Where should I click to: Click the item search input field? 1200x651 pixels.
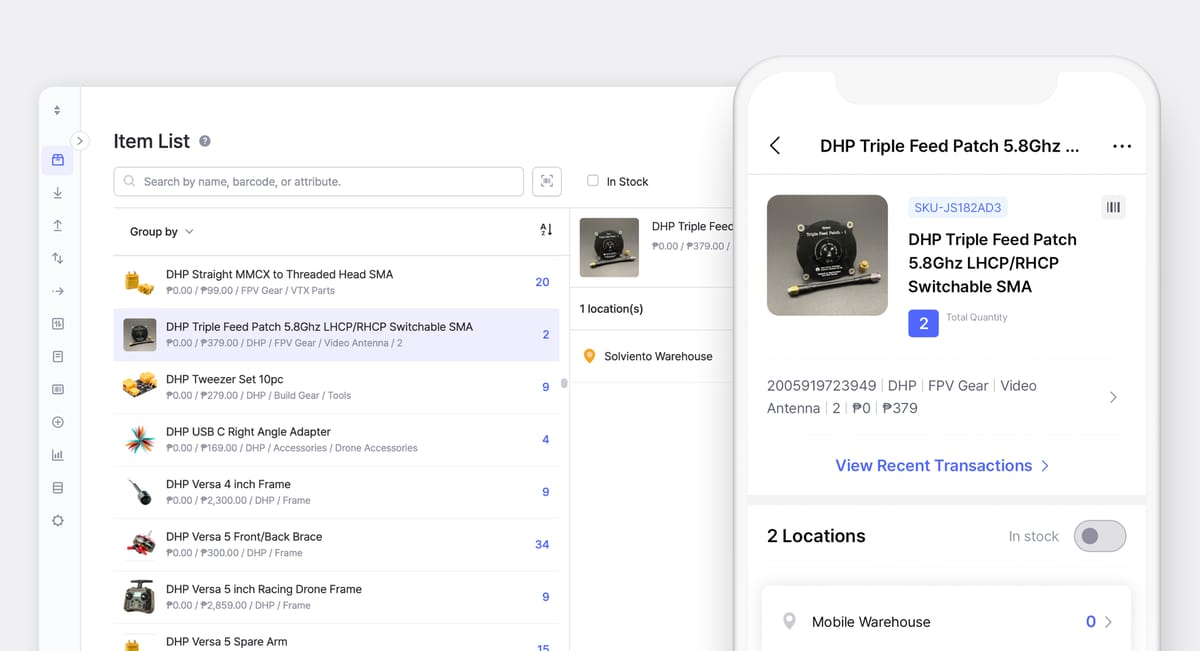(x=320, y=181)
